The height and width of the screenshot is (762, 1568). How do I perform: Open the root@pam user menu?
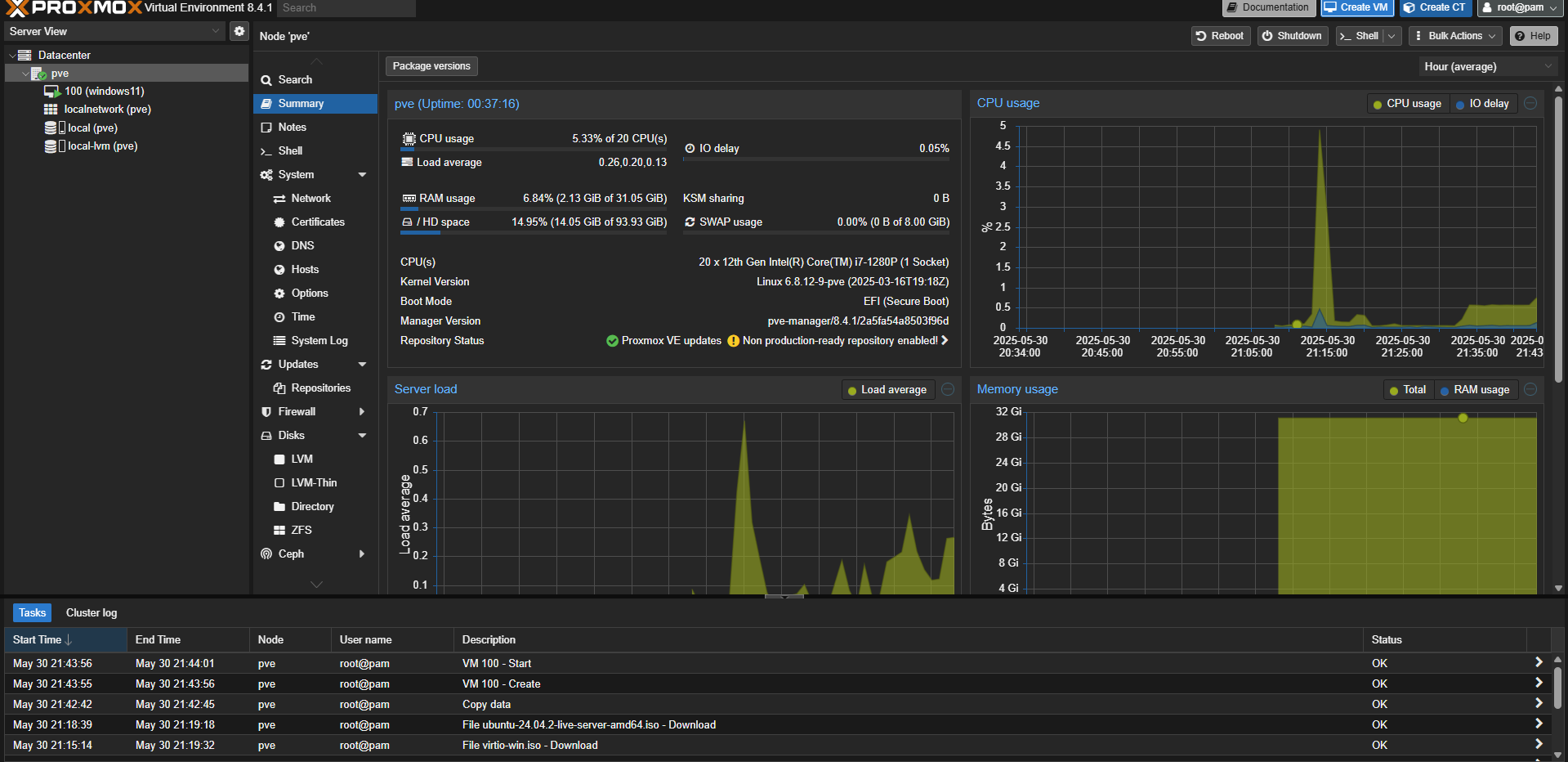[x=1521, y=7]
